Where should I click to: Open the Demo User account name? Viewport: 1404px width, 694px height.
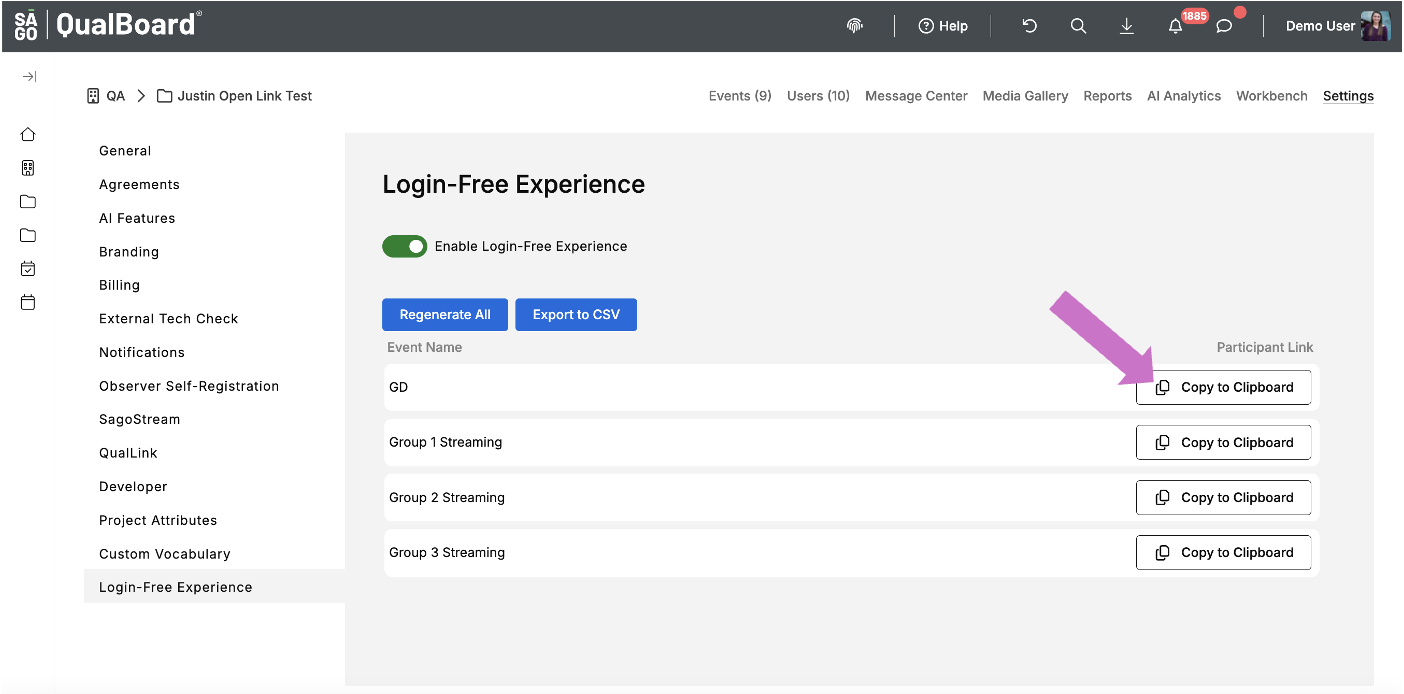pyautogui.click(x=1320, y=26)
